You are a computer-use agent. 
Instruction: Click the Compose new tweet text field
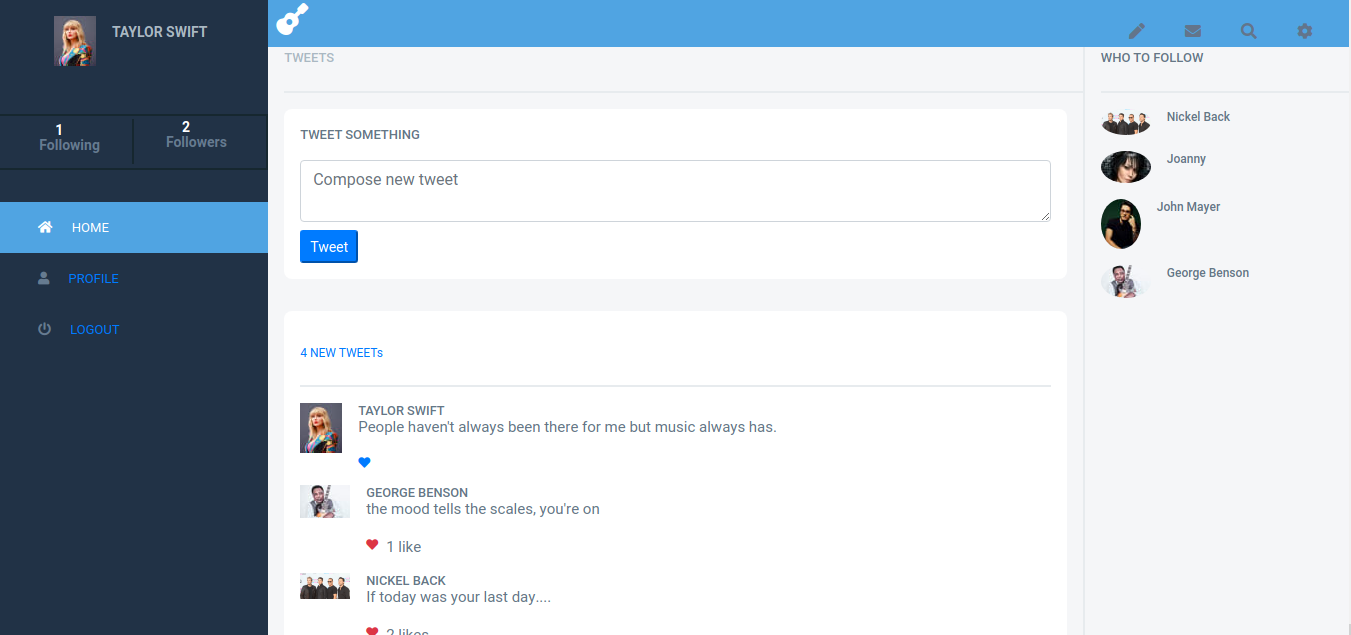[675, 190]
